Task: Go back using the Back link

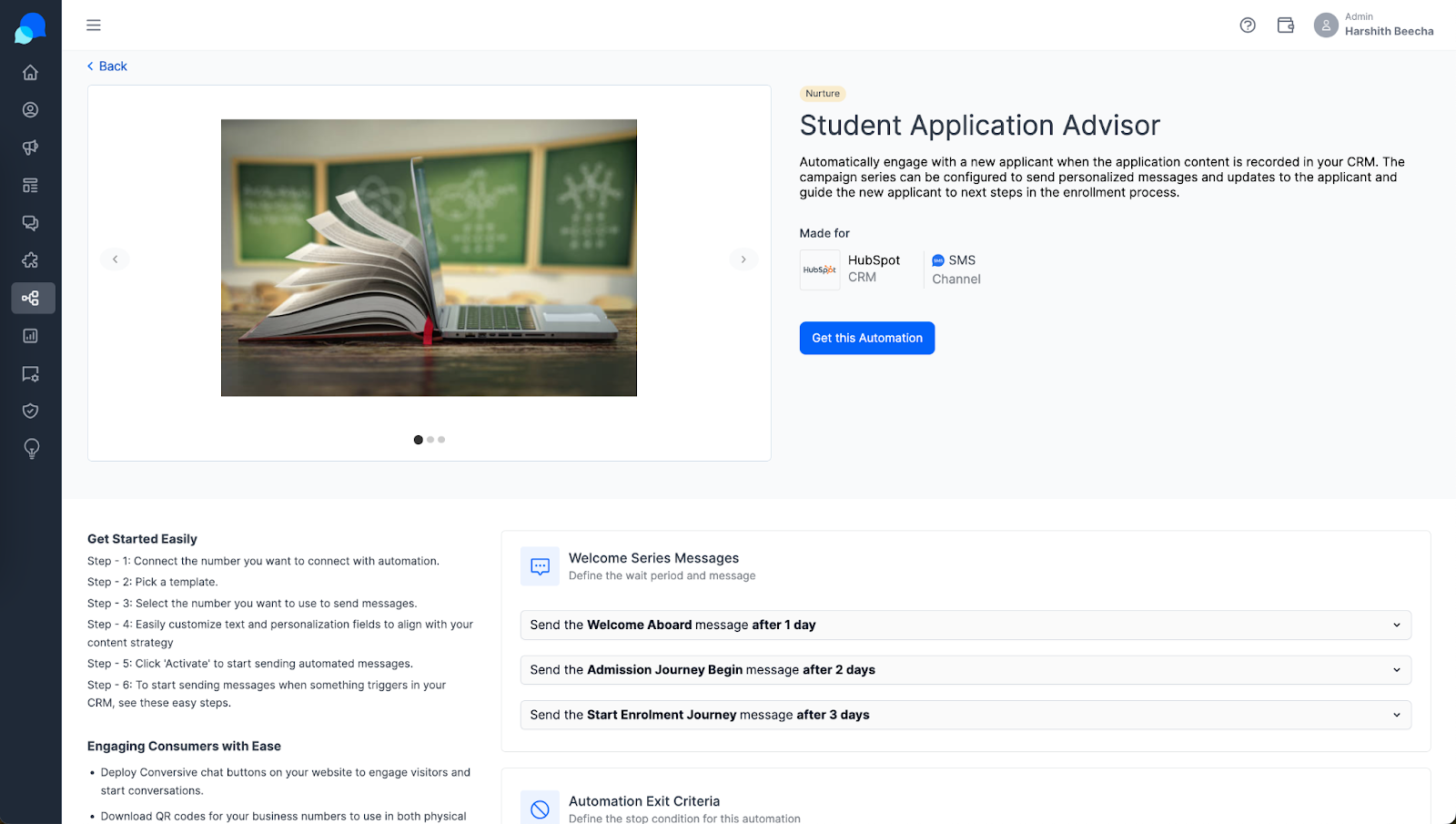Action: [107, 66]
